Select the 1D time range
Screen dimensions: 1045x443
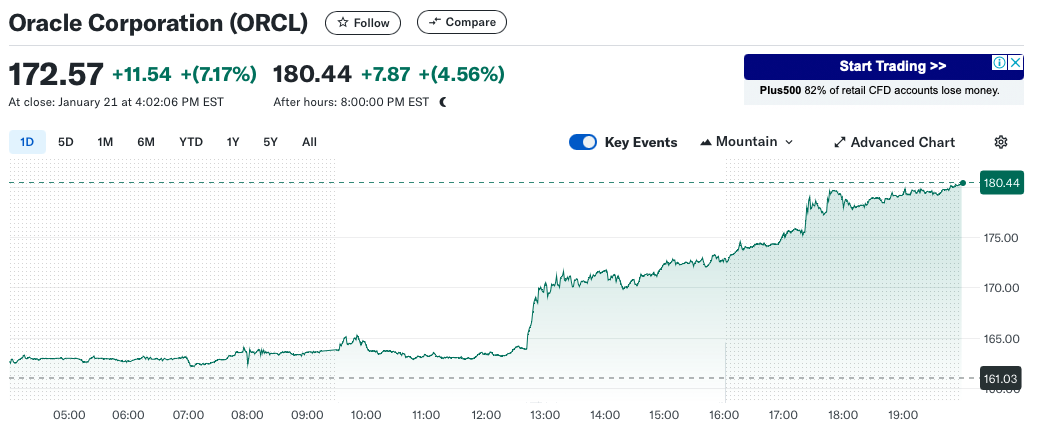[x=27, y=142]
